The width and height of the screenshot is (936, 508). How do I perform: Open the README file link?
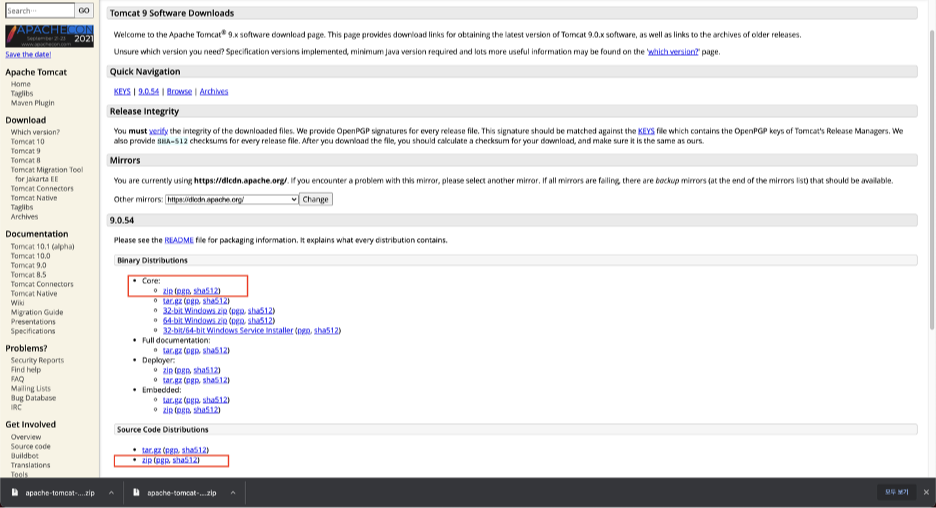(x=178, y=240)
